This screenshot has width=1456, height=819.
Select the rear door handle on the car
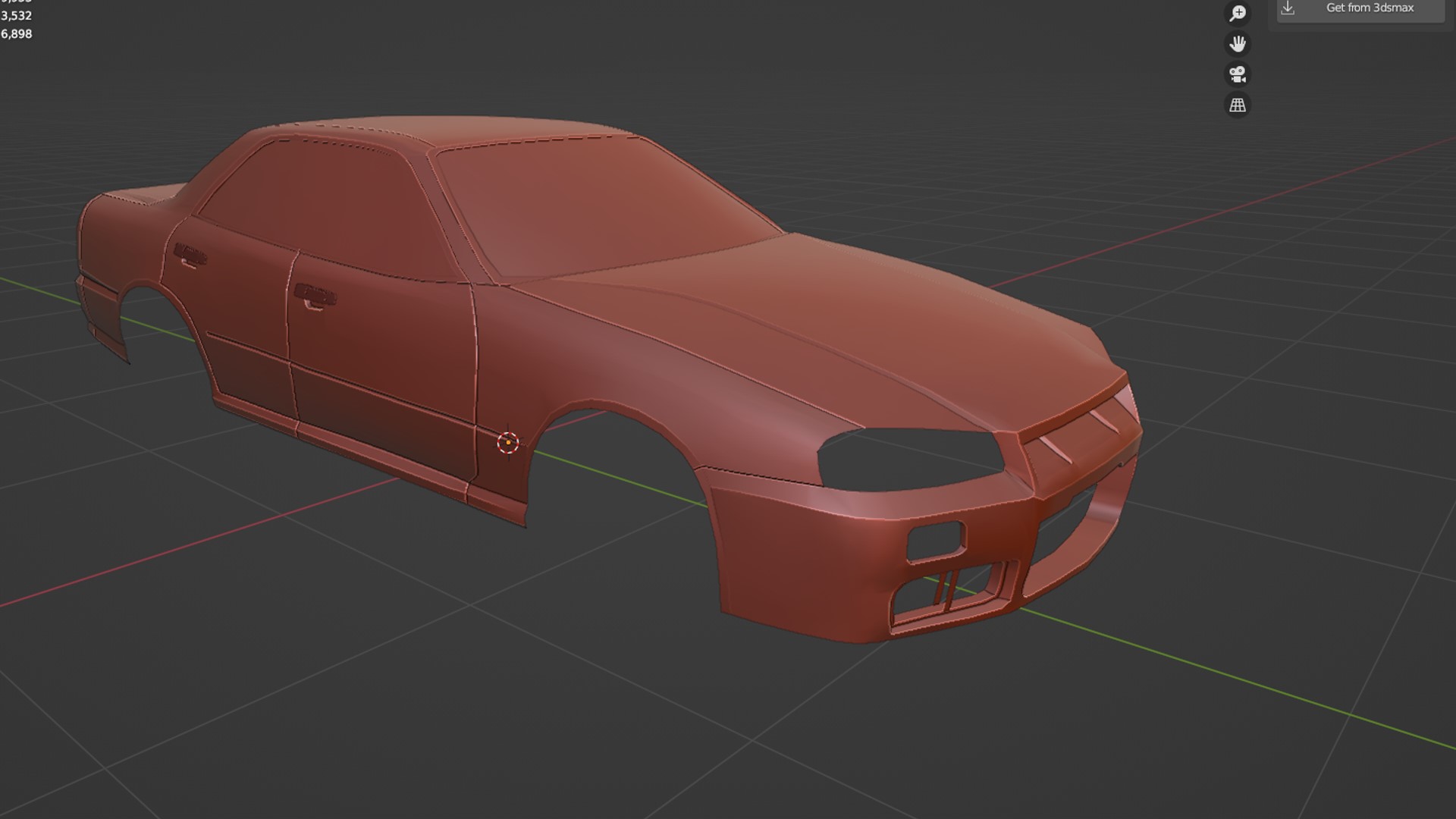pos(190,255)
